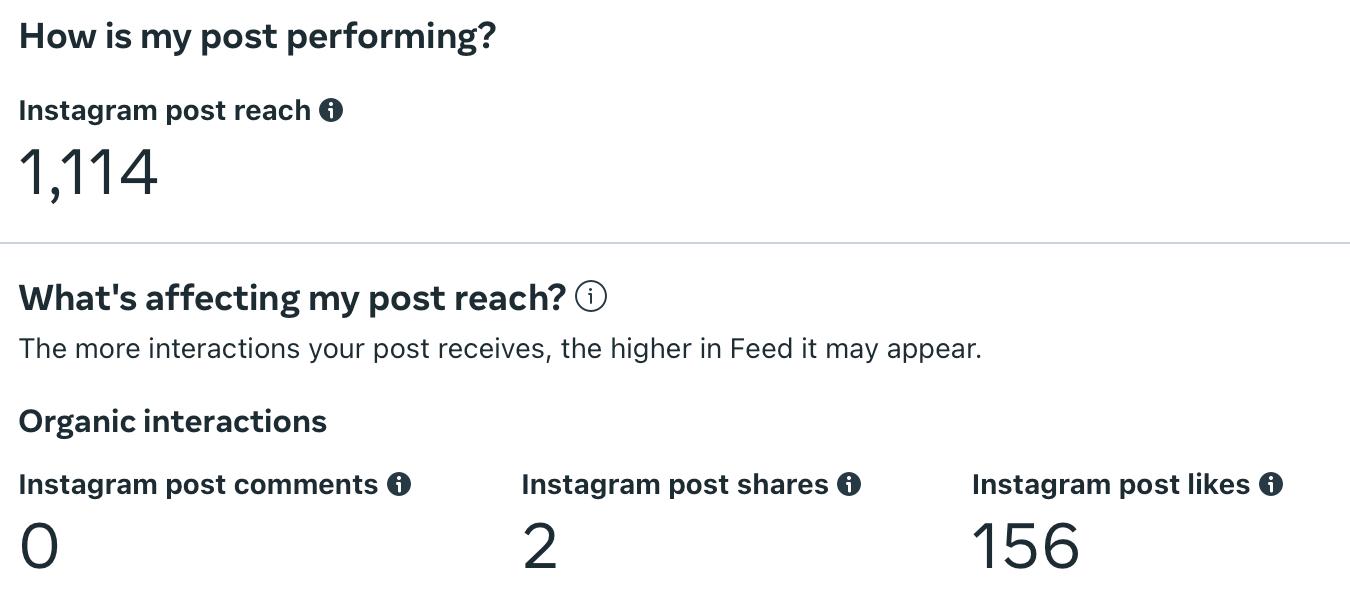
Task: Show info tooltip for Instagram post shares
Action: coord(849,485)
